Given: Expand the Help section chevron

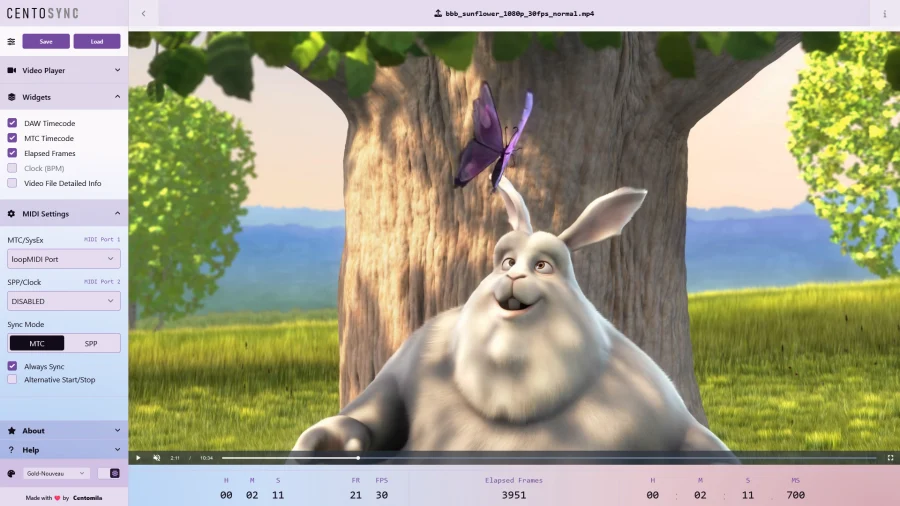Looking at the screenshot, I should 117,450.
